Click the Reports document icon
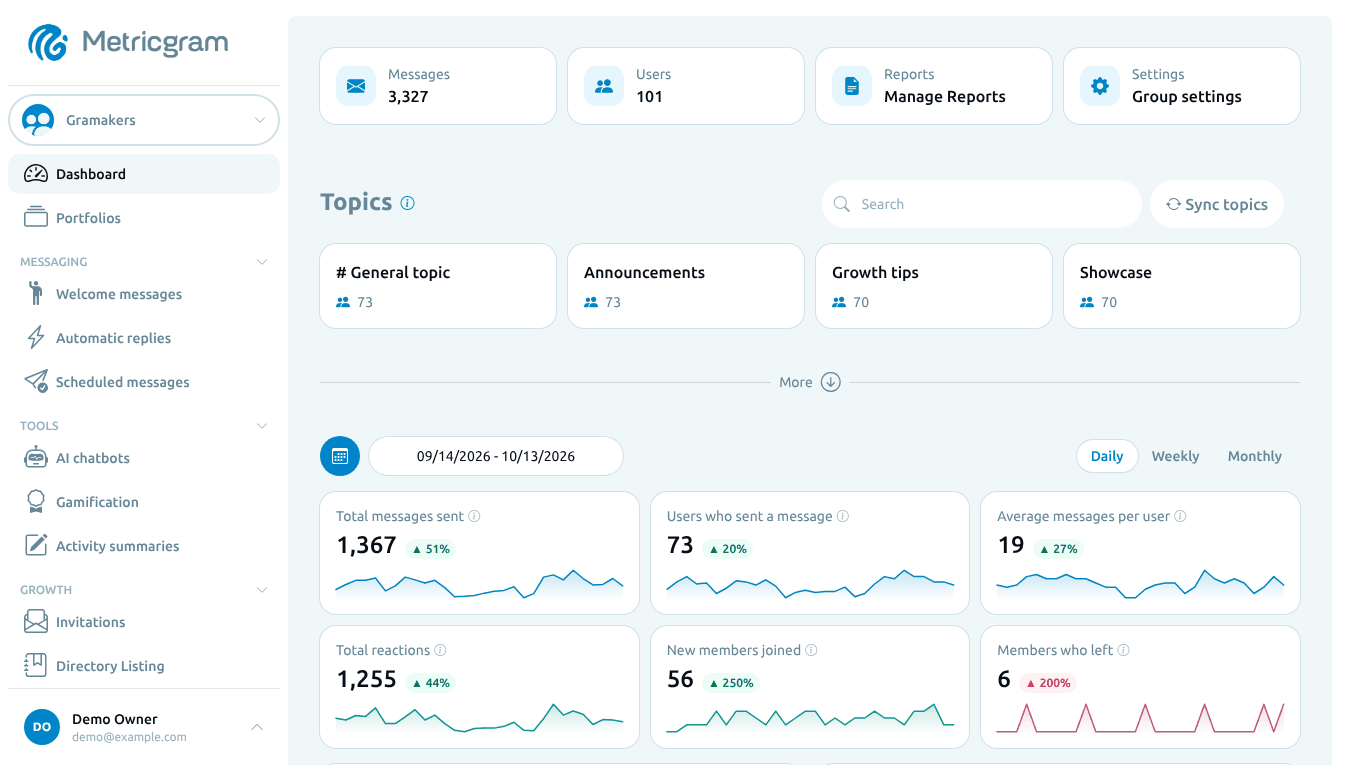The image size is (1348, 765). pyautogui.click(x=852, y=86)
